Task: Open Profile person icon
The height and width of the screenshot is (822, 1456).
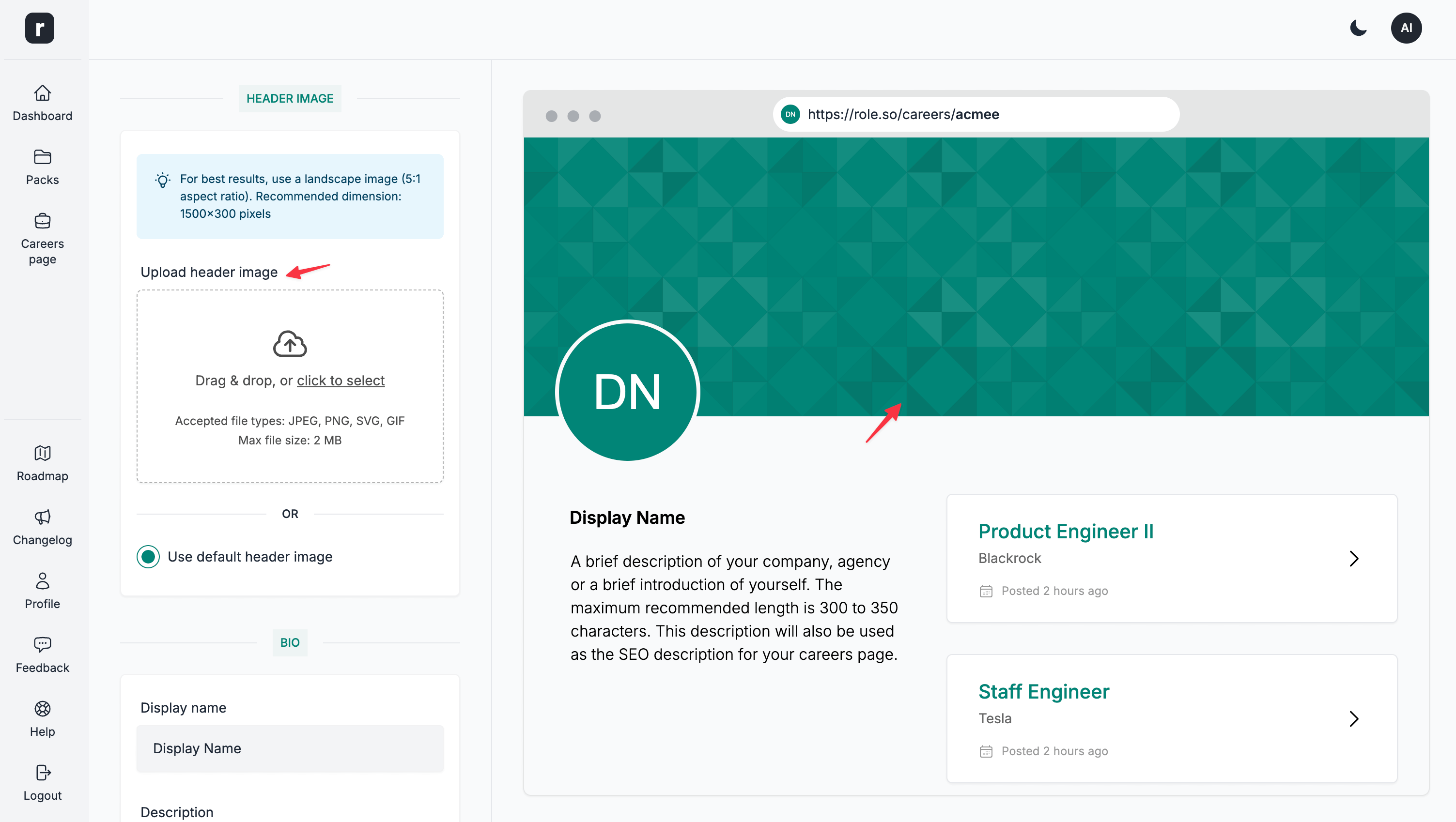Action: point(43,581)
